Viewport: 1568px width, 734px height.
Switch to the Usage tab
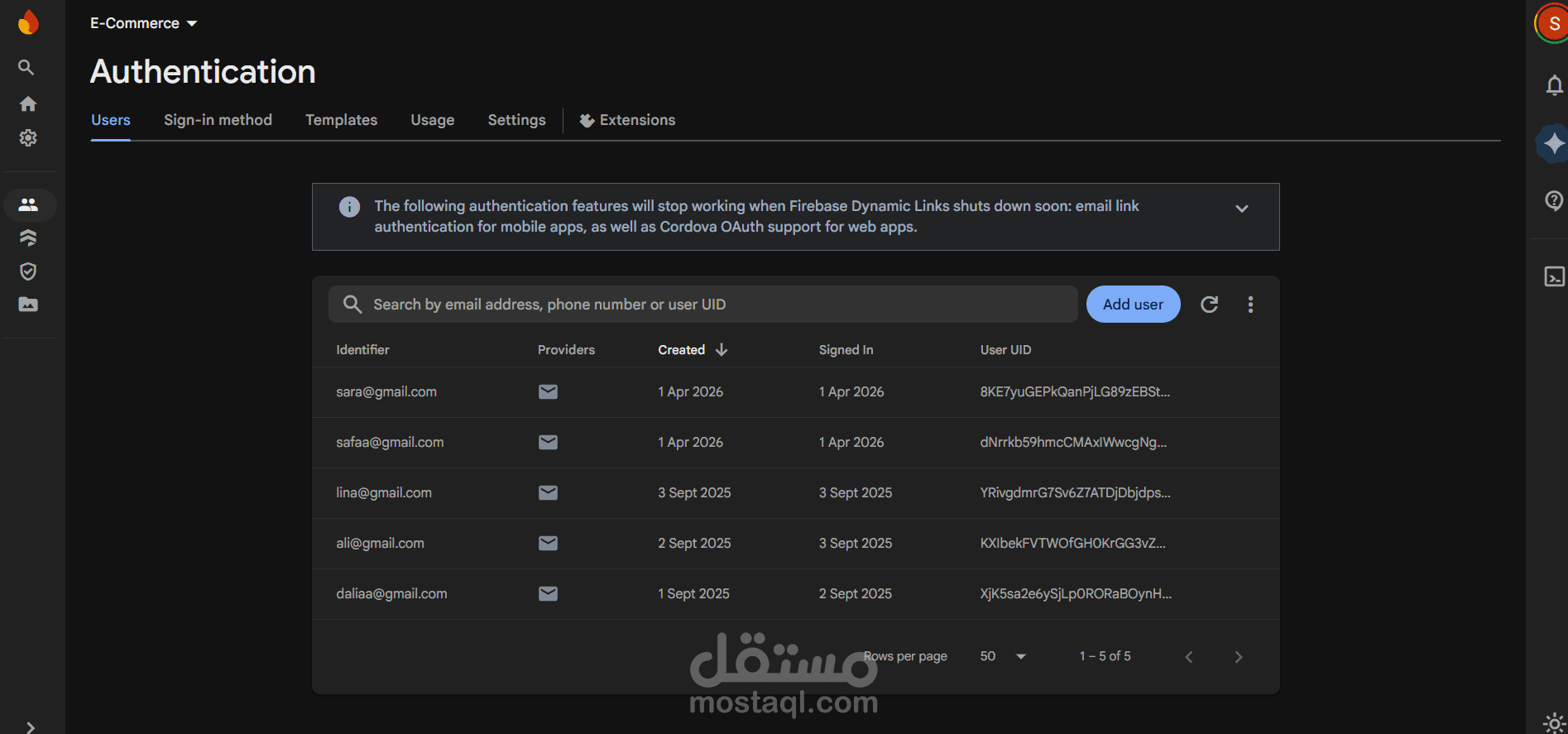[x=433, y=120]
